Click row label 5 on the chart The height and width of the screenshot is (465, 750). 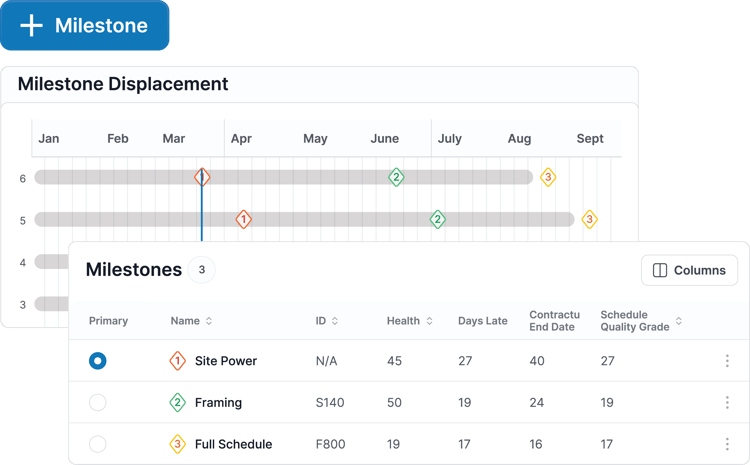click(22, 221)
